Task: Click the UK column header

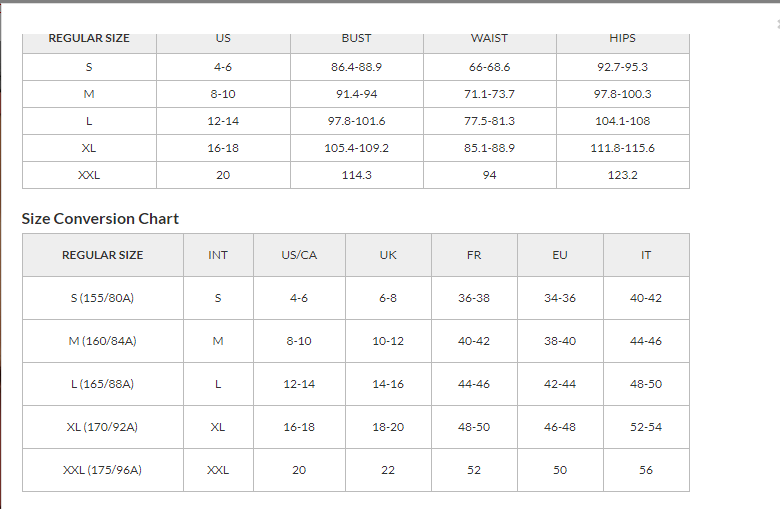Action: (388, 255)
